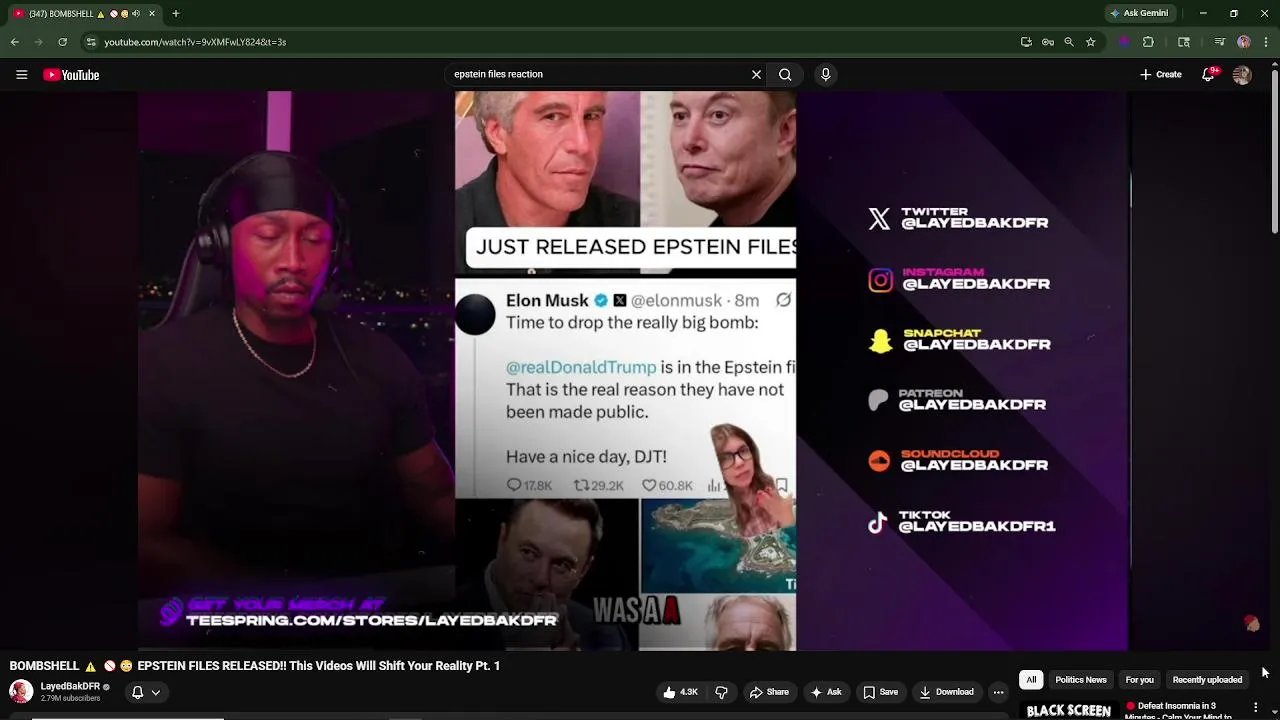Open tab search side icon
The height and width of the screenshot is (720, 1280).
pos(1184,42)
